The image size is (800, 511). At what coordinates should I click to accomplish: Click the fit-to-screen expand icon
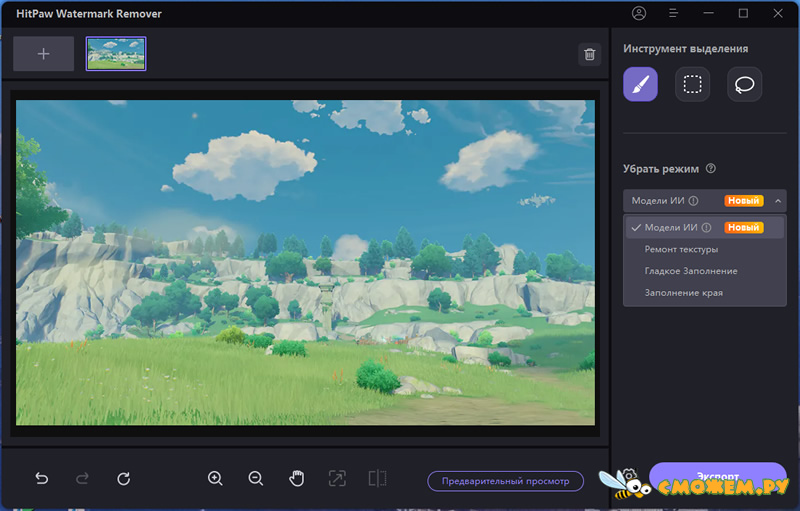pos(337,478)
